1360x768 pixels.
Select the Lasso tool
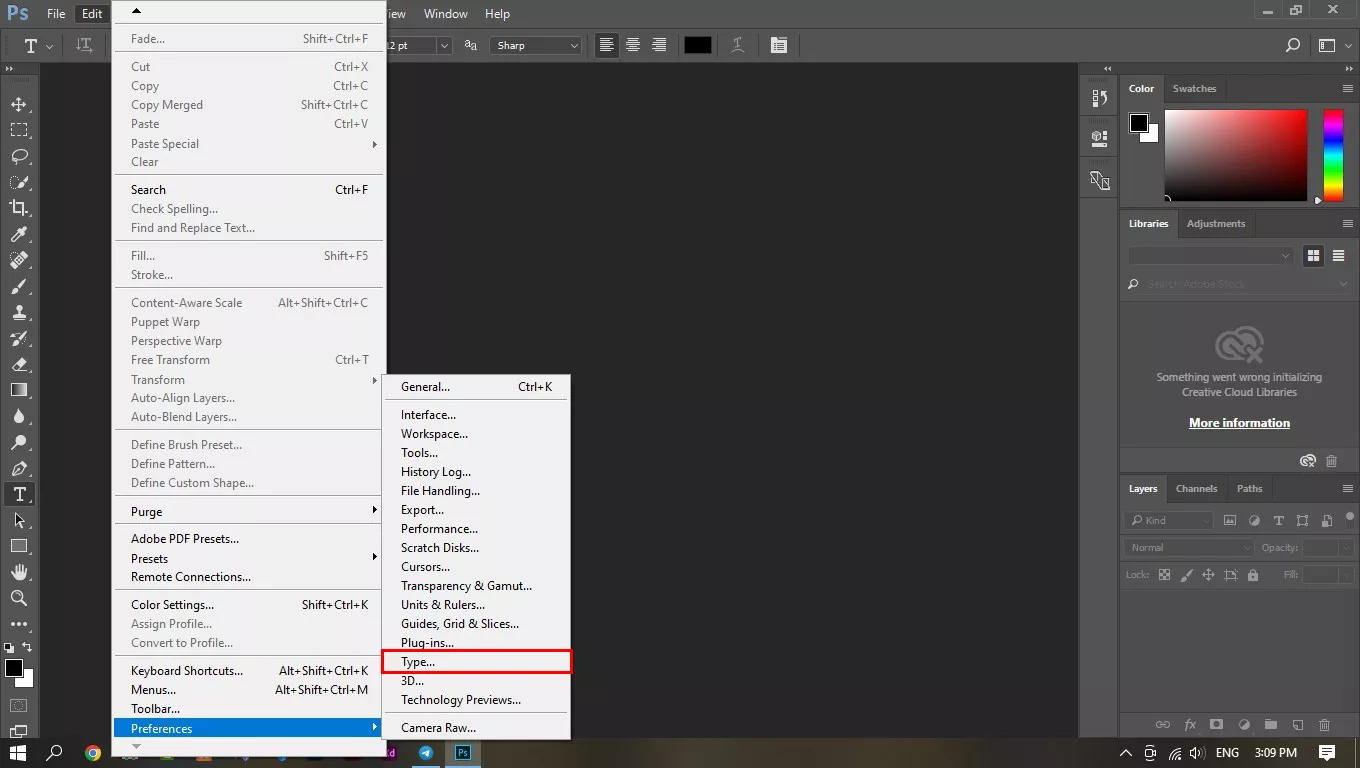(x=19, y=156)
